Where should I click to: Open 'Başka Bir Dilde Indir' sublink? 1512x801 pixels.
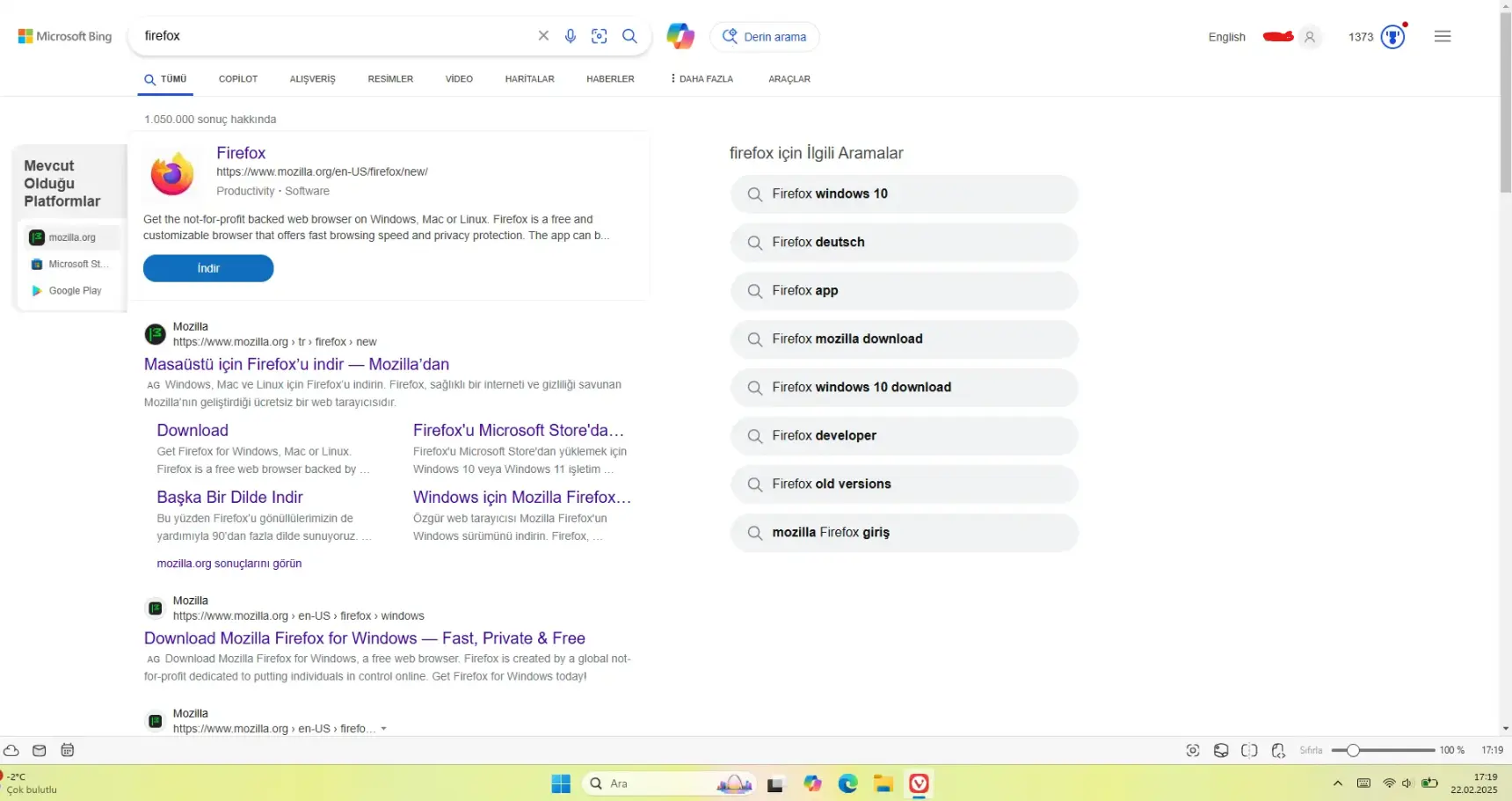pyautogui.click(x=229, y=497)
